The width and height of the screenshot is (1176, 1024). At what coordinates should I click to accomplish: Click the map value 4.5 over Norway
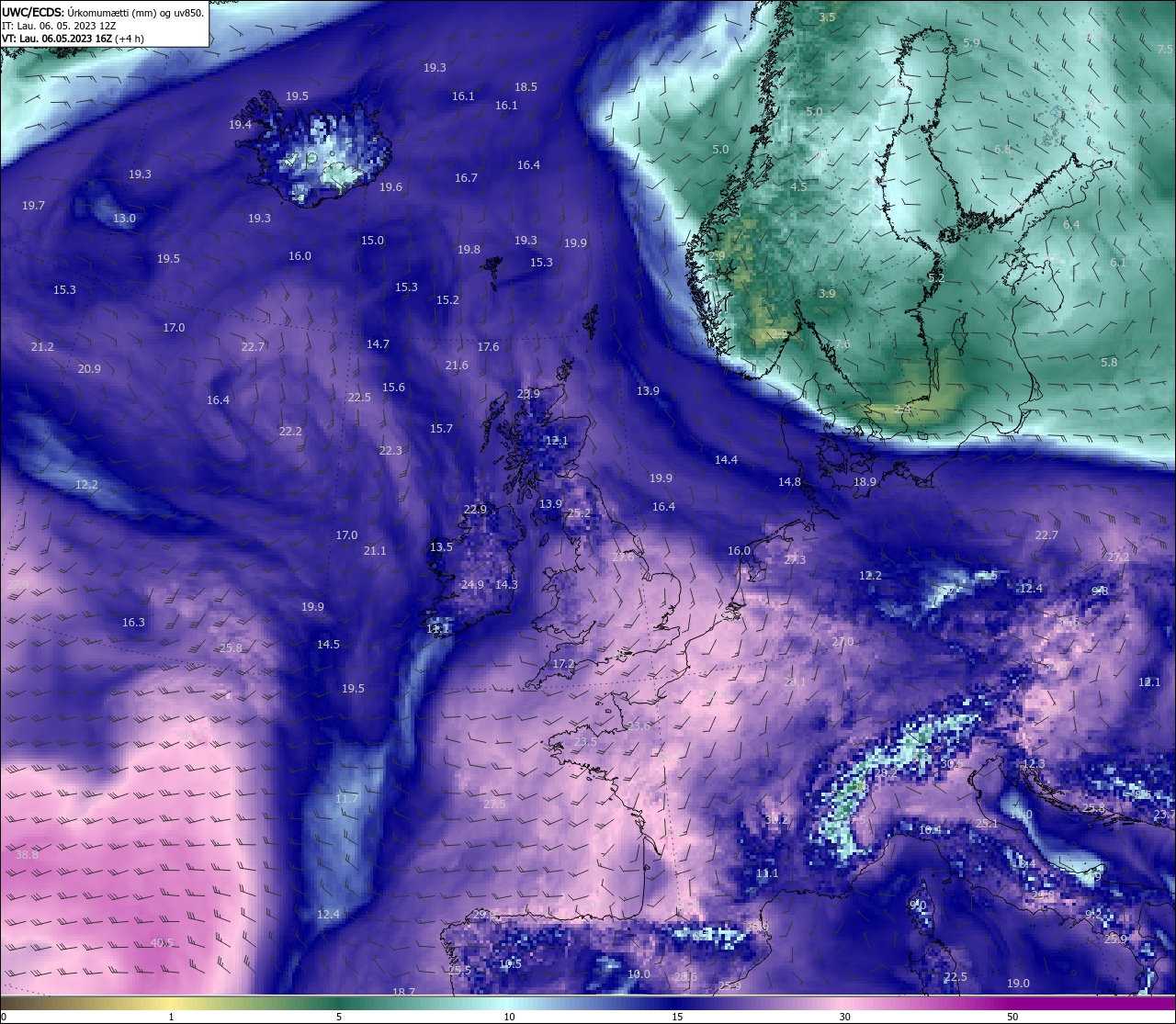click(x=798, y=187)
